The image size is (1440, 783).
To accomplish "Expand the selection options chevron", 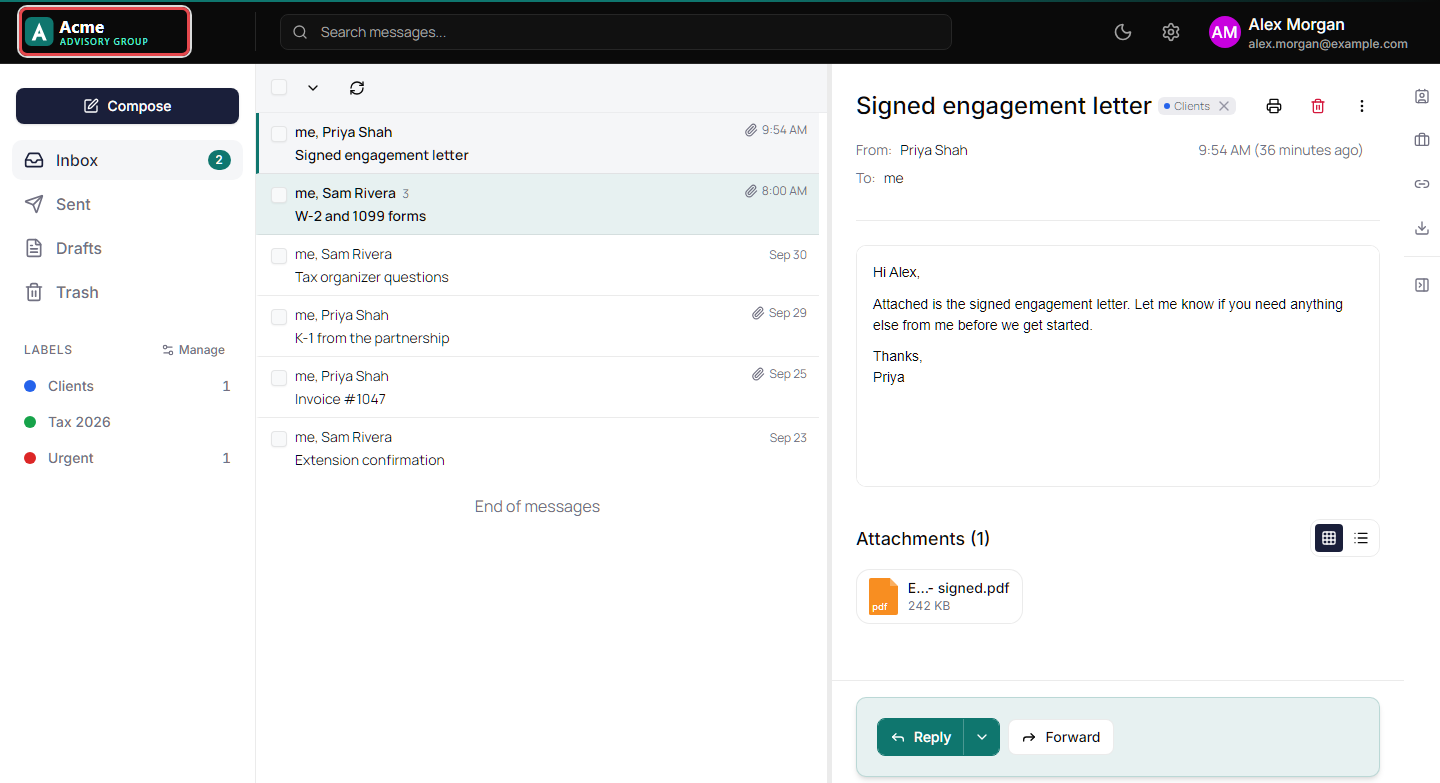I will (x=313, y=88).
